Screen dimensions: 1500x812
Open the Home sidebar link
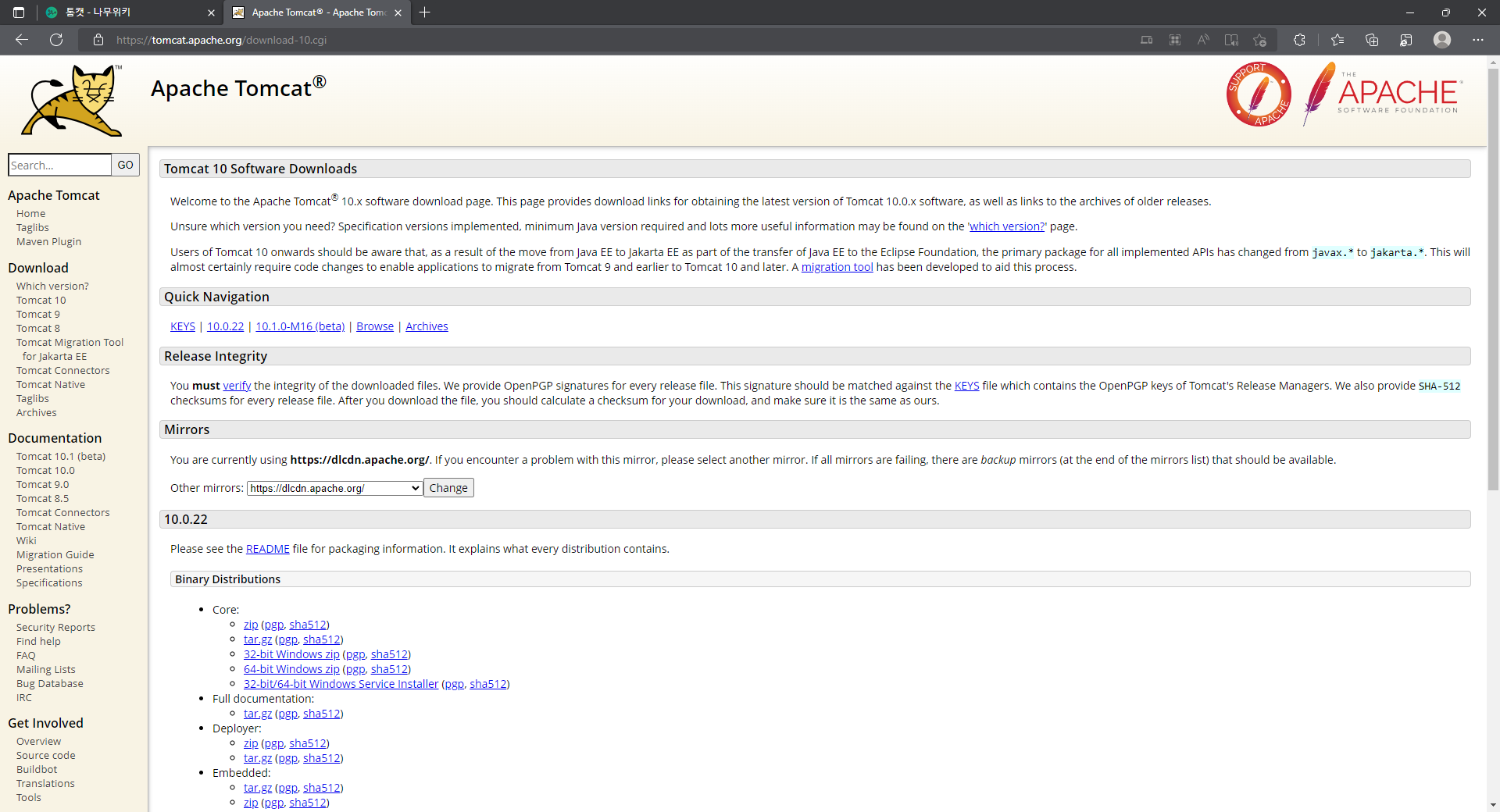coord(30,213)
